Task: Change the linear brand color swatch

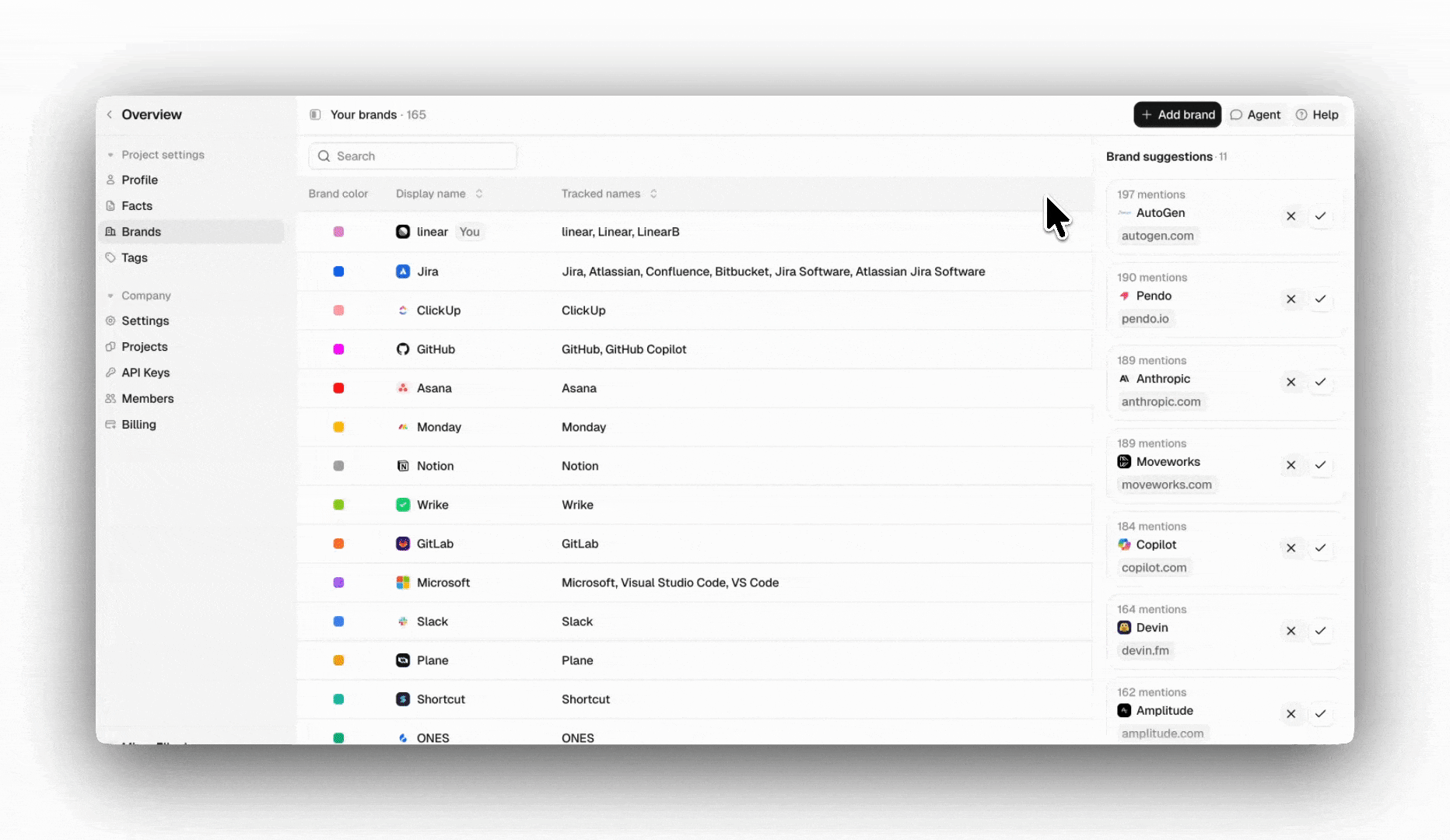Action: coord(338,232)
